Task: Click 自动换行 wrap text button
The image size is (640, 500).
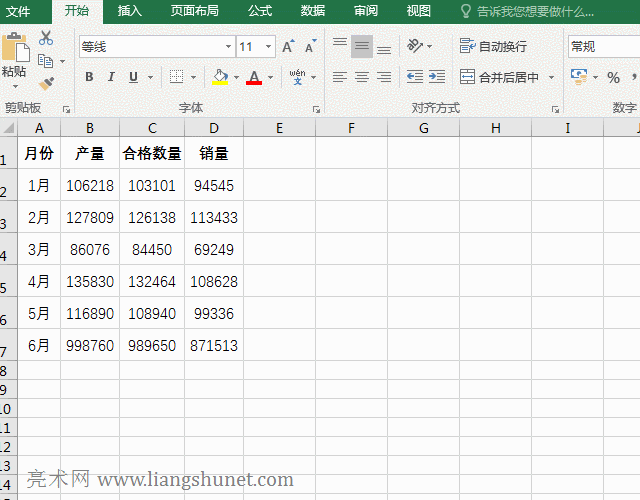Action: pos(493,46)
